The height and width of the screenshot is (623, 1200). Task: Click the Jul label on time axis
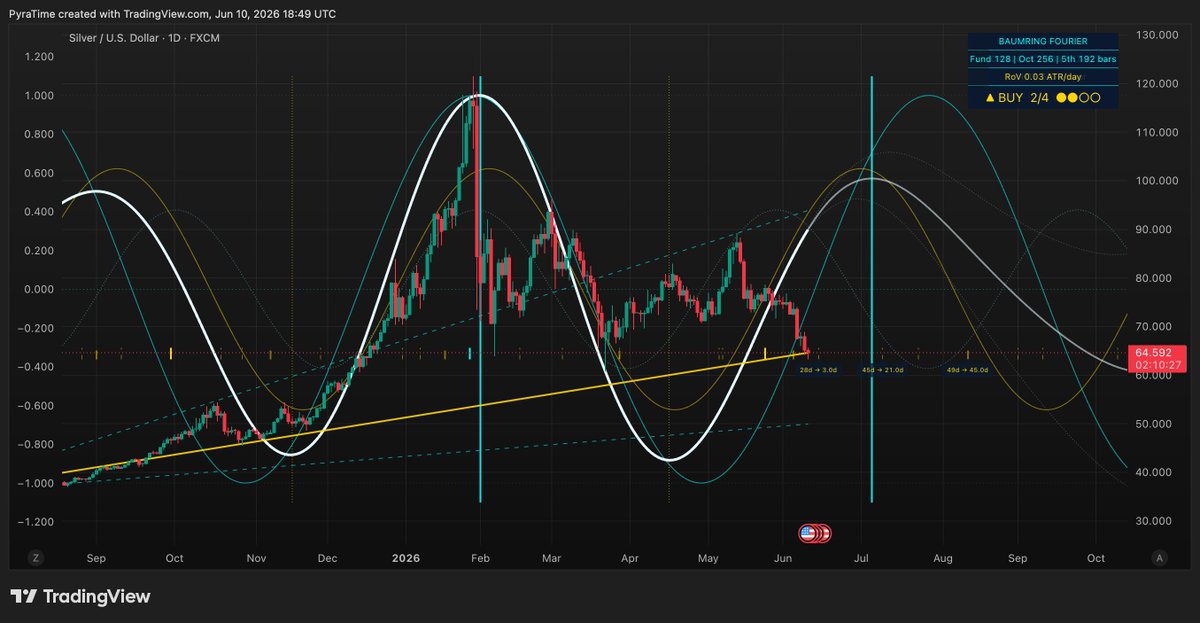point(862,557)
